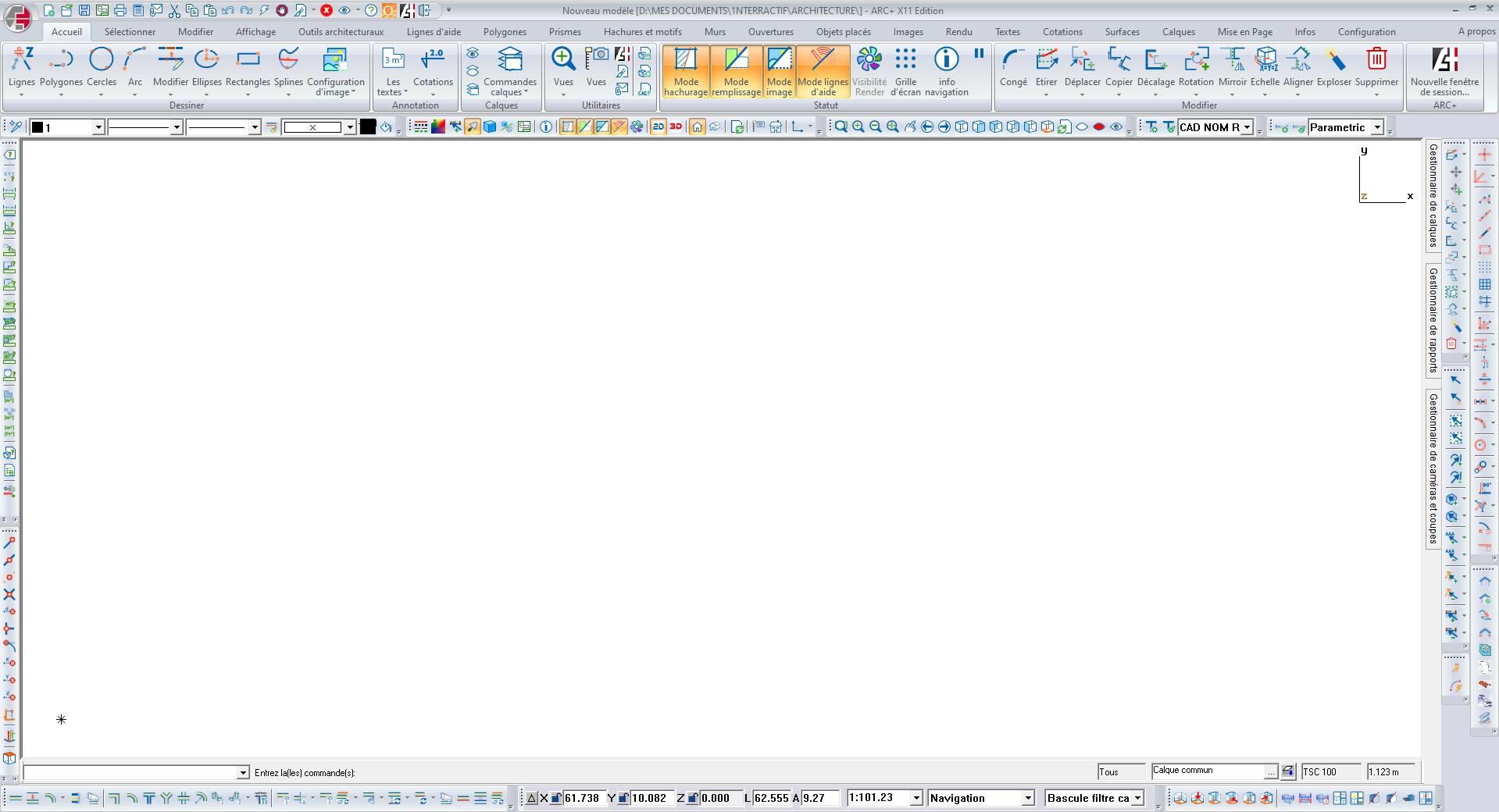Image resolution: width=1499 pixels, height=812 pixels.
Task: Click the Exploser tool icon
Action: click(1333, 60)
